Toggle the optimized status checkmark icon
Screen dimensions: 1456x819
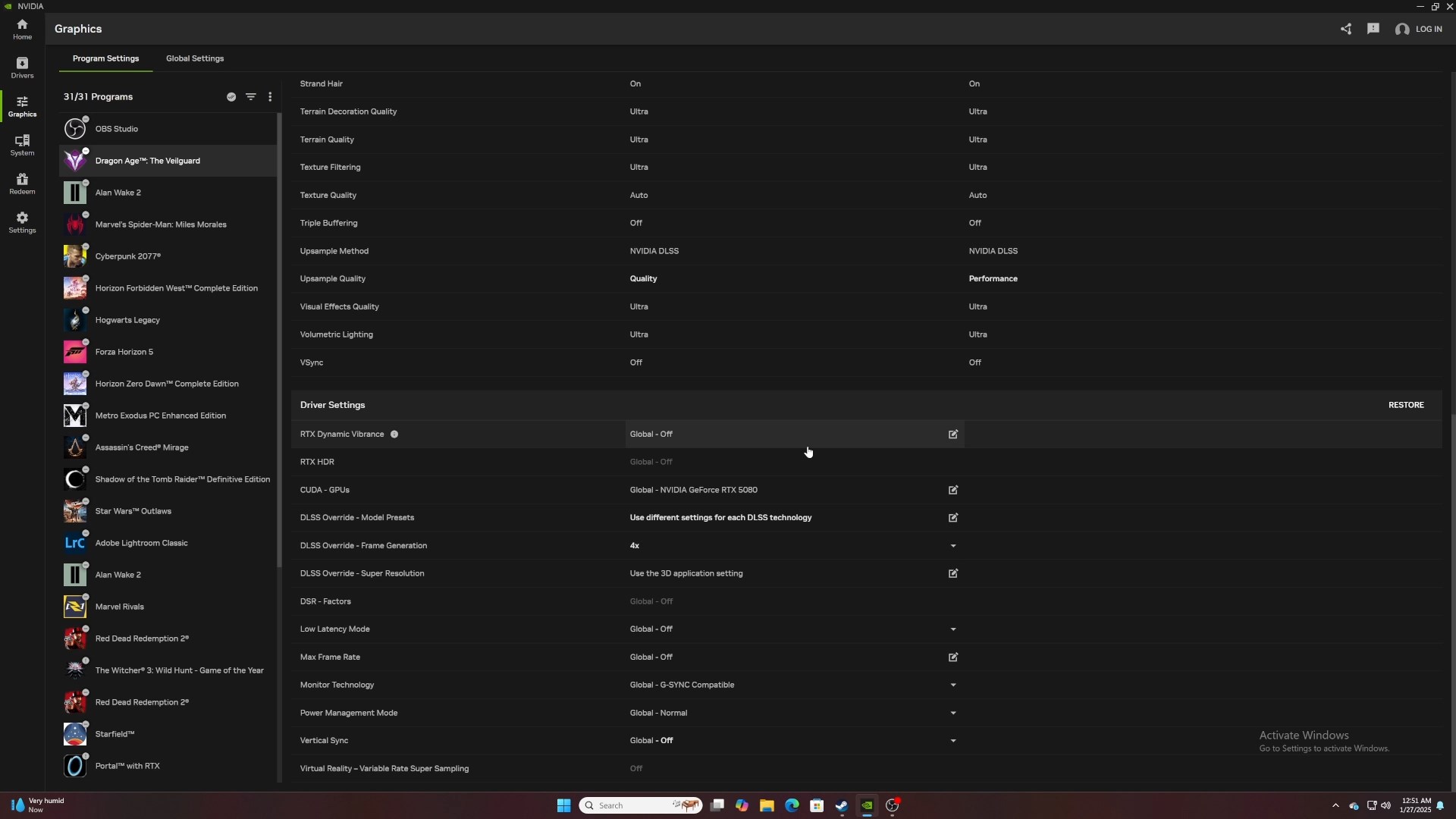pos(231,97)
